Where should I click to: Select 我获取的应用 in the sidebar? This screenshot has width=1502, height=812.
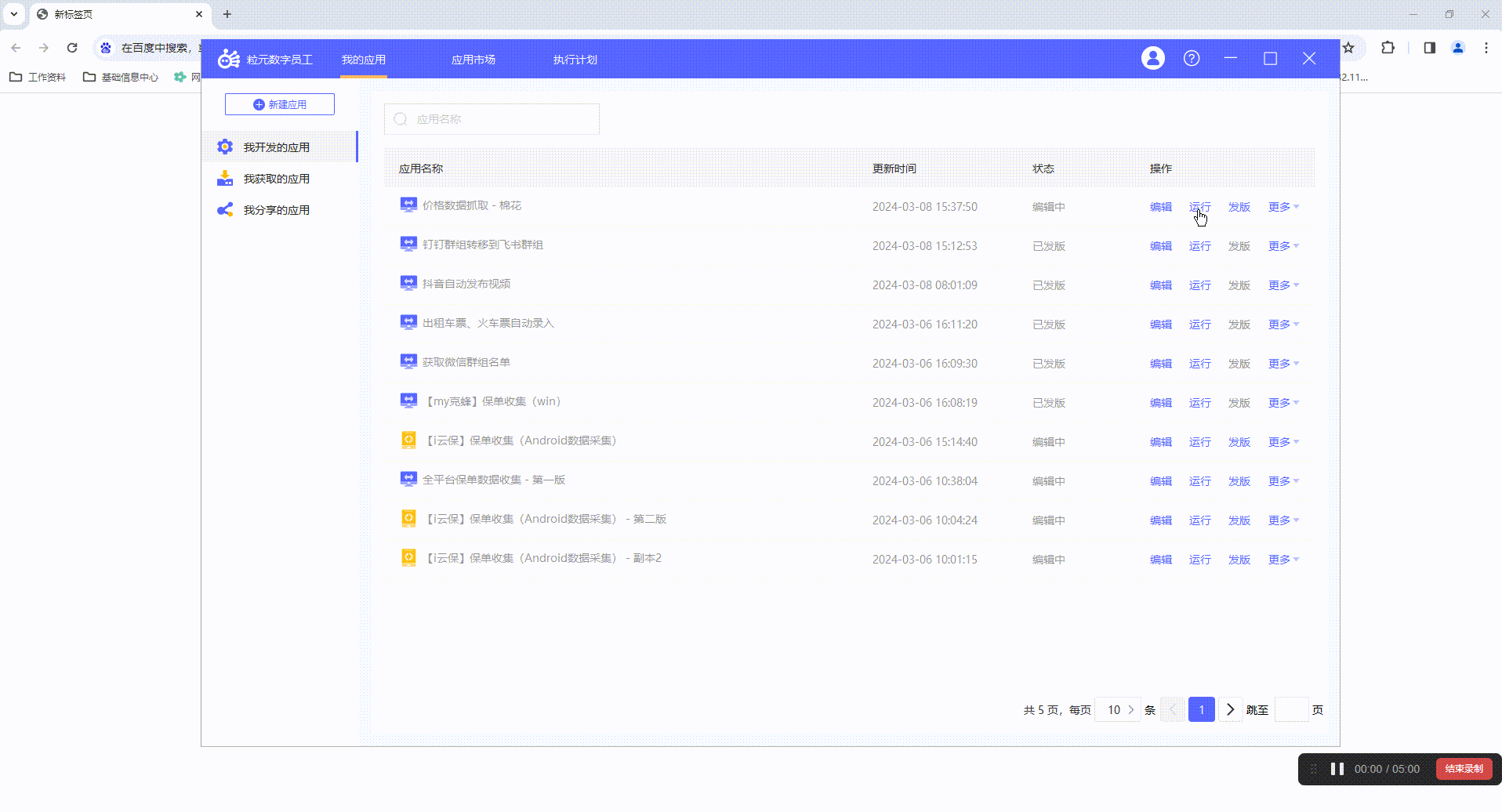(280, 179)
